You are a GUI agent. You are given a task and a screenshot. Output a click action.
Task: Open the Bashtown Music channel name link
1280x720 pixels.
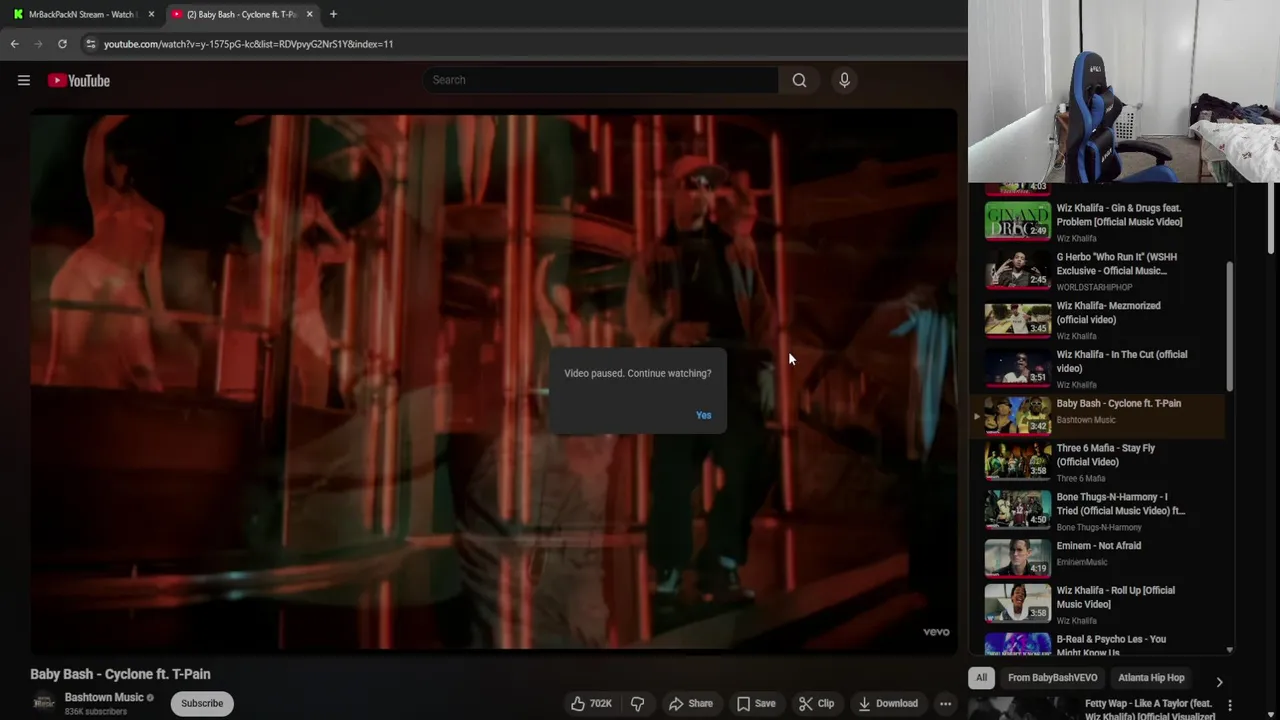[104, 697]
